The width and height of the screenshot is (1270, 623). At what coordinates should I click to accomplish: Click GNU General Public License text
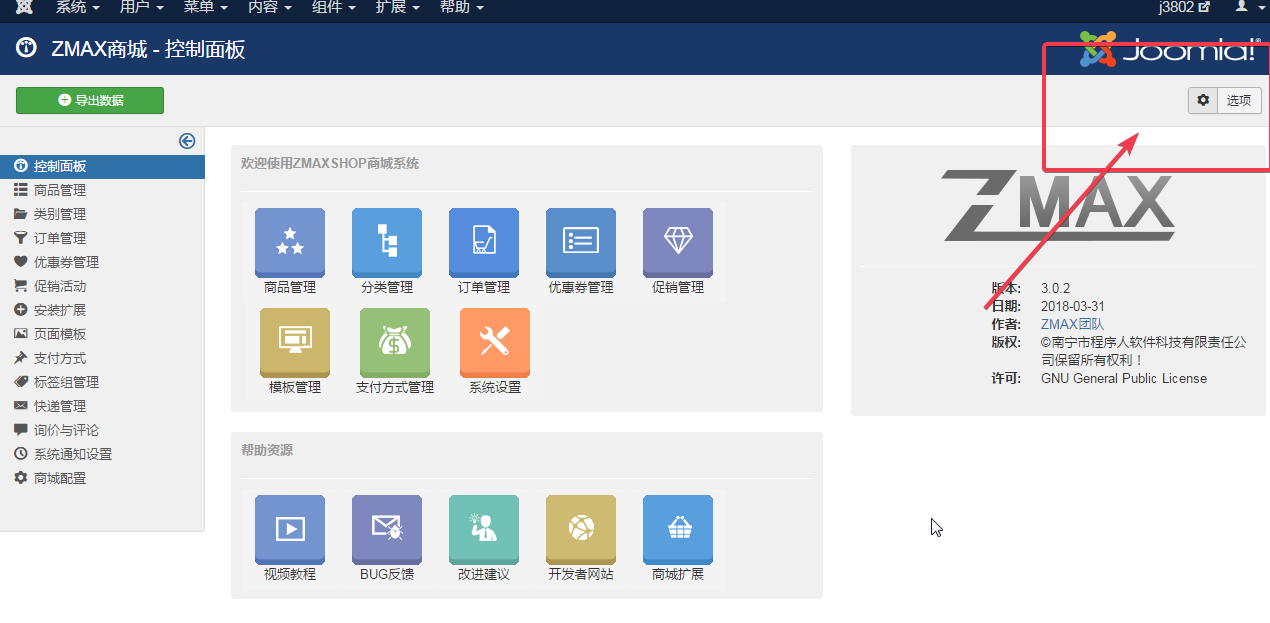coord(1124,378)
